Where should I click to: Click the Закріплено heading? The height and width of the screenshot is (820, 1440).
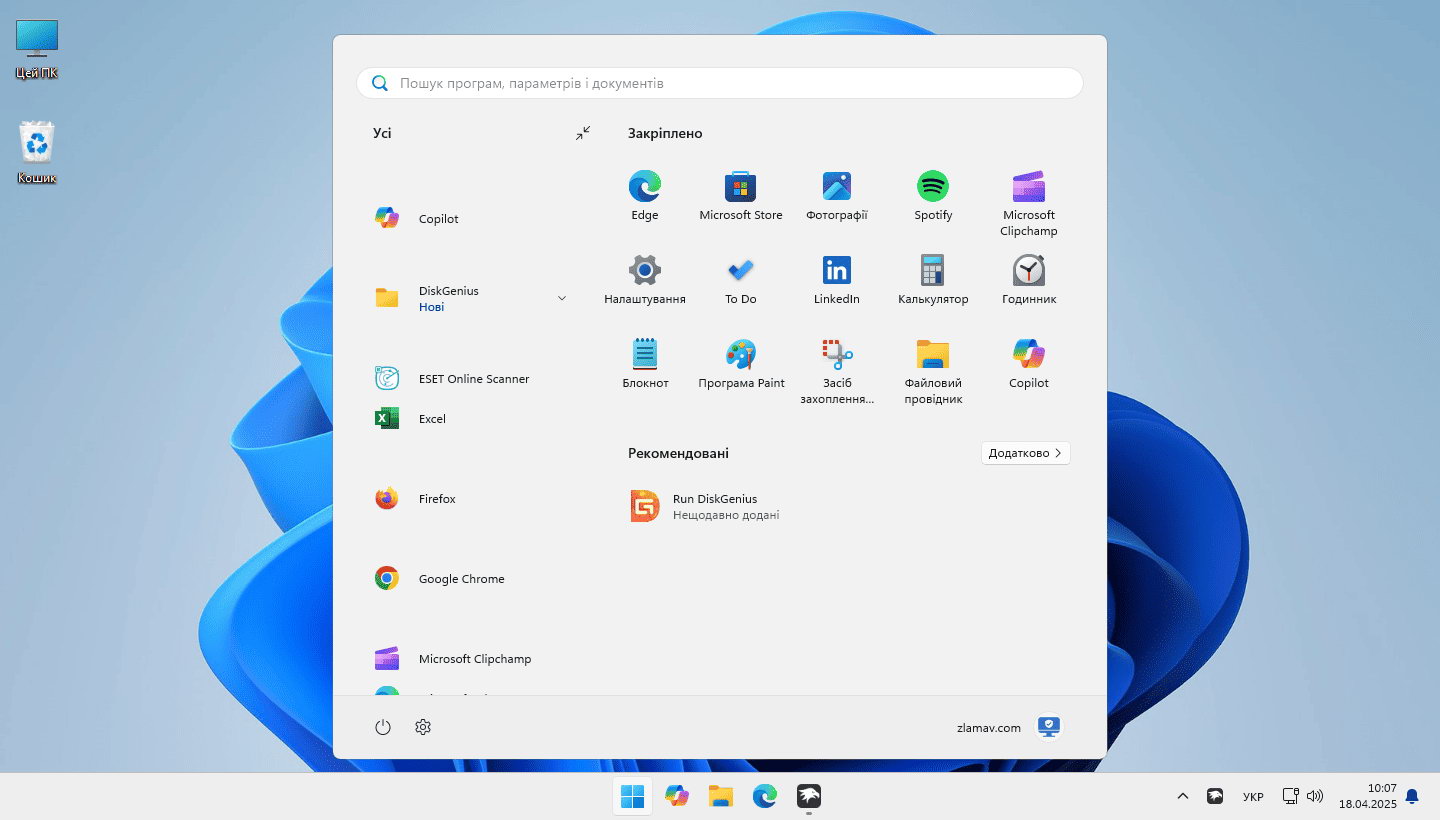[x=665, y=133]
